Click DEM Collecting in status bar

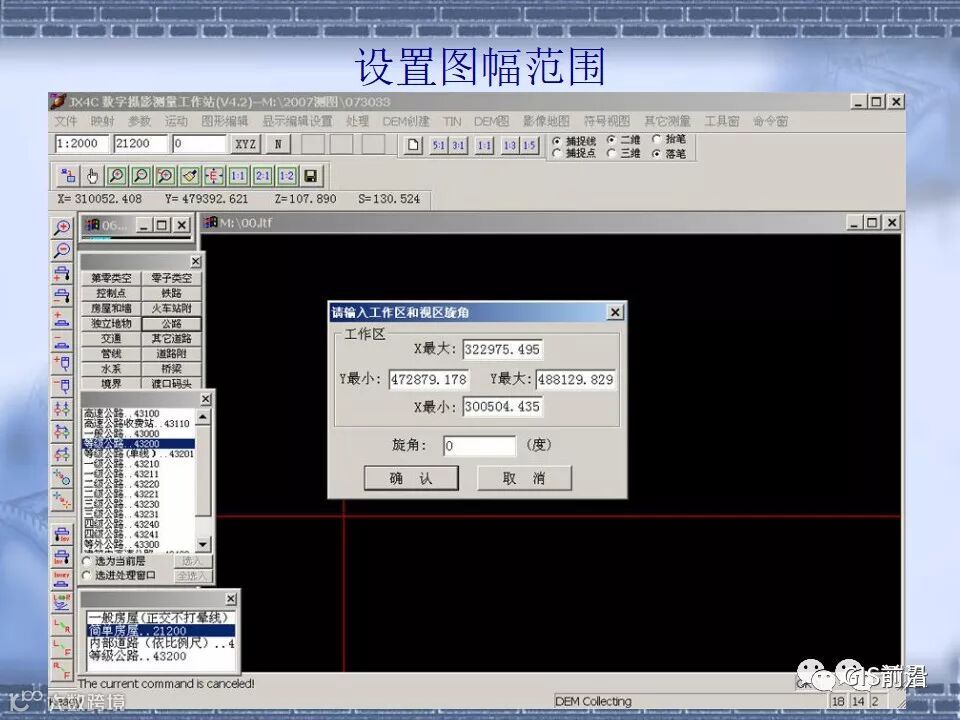(x=593, y=701)
